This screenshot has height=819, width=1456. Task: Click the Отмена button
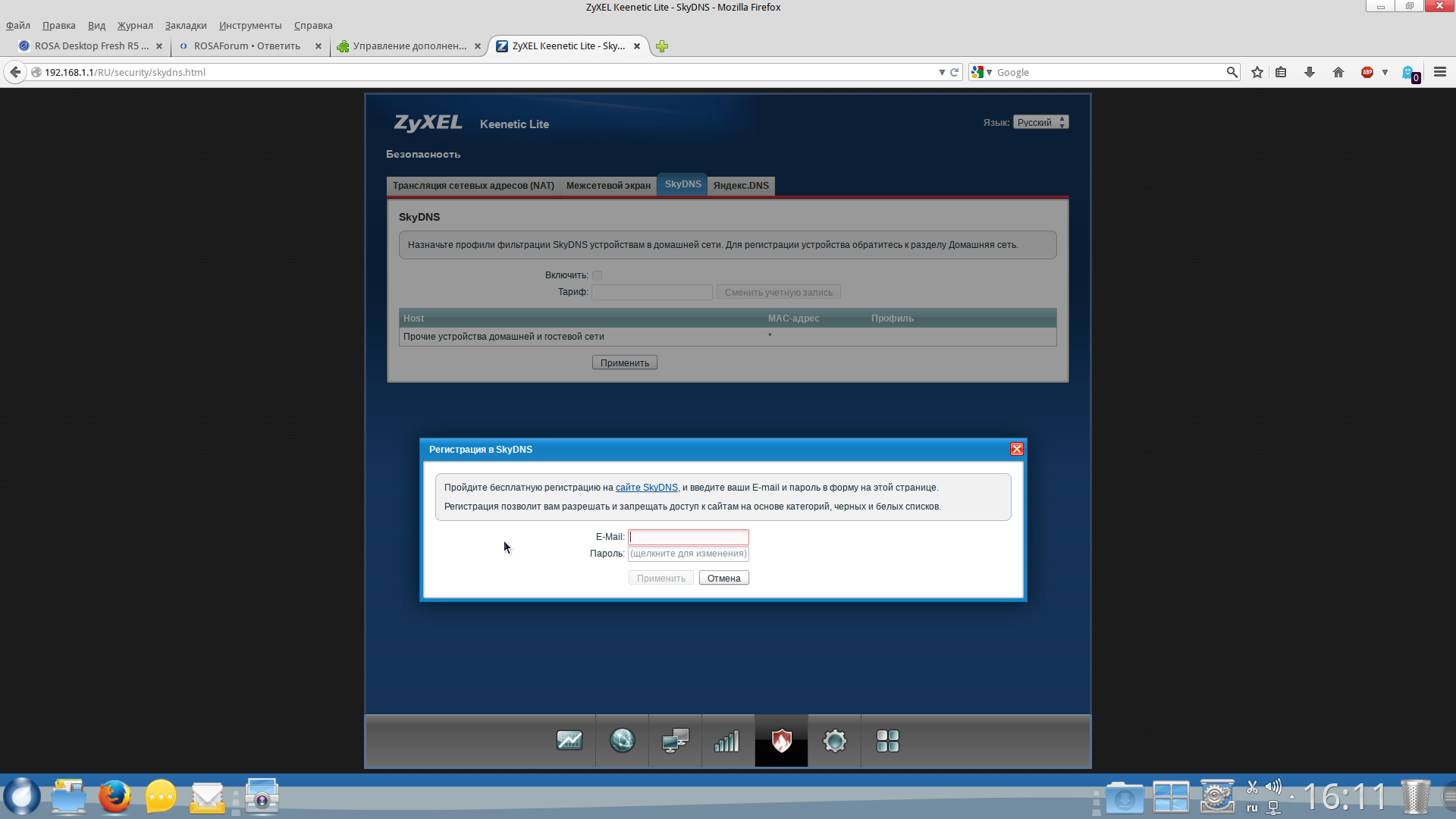(x=723, y=579)
